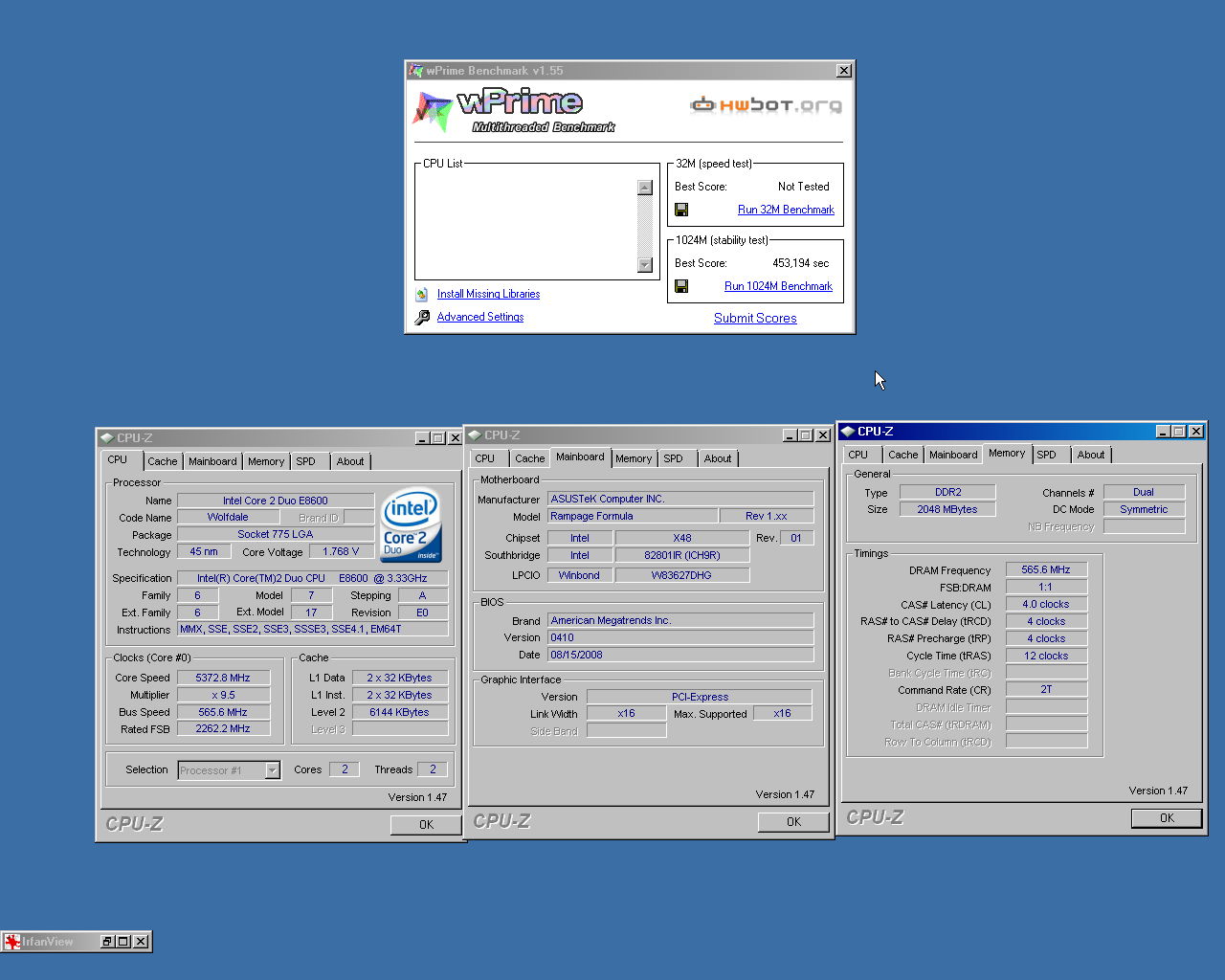Click the Multiplier value x 9.5
The width and height of the screenshot is (1225, 980).
point(223,695)
